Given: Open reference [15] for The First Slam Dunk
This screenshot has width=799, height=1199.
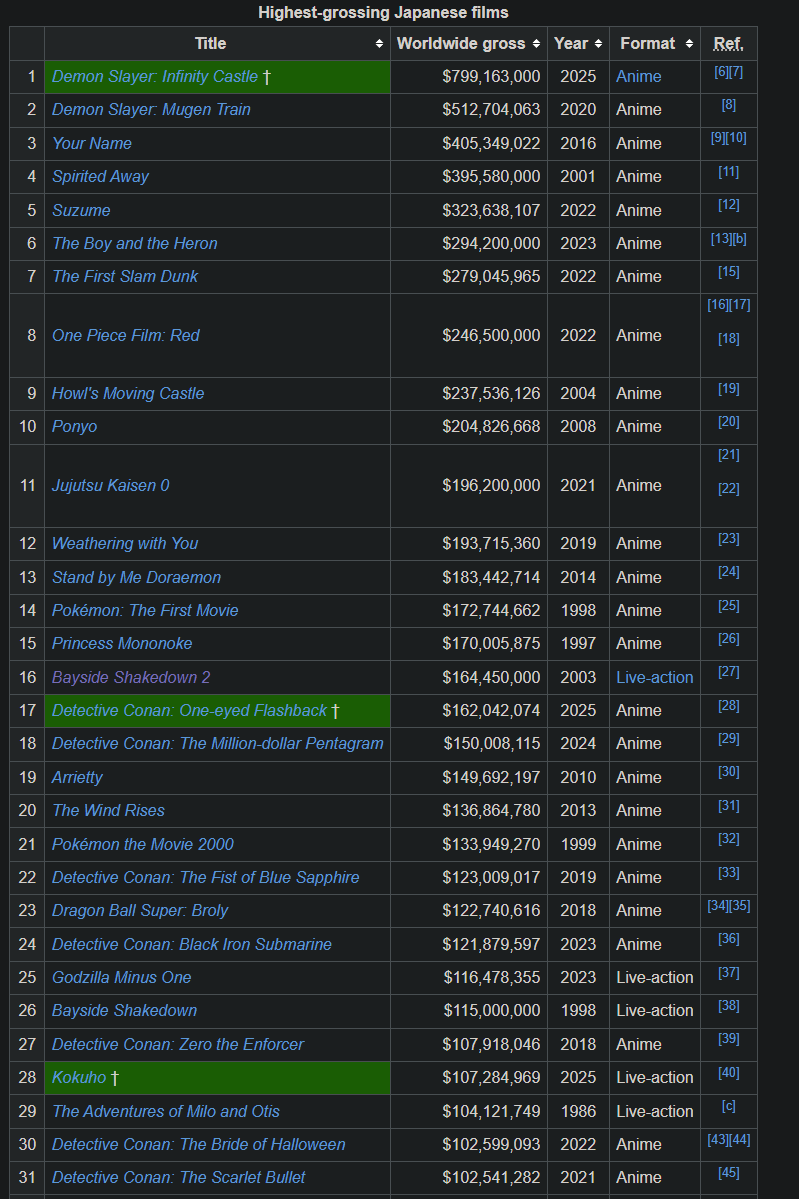Looking at the screenshot, I should [729, 271].
